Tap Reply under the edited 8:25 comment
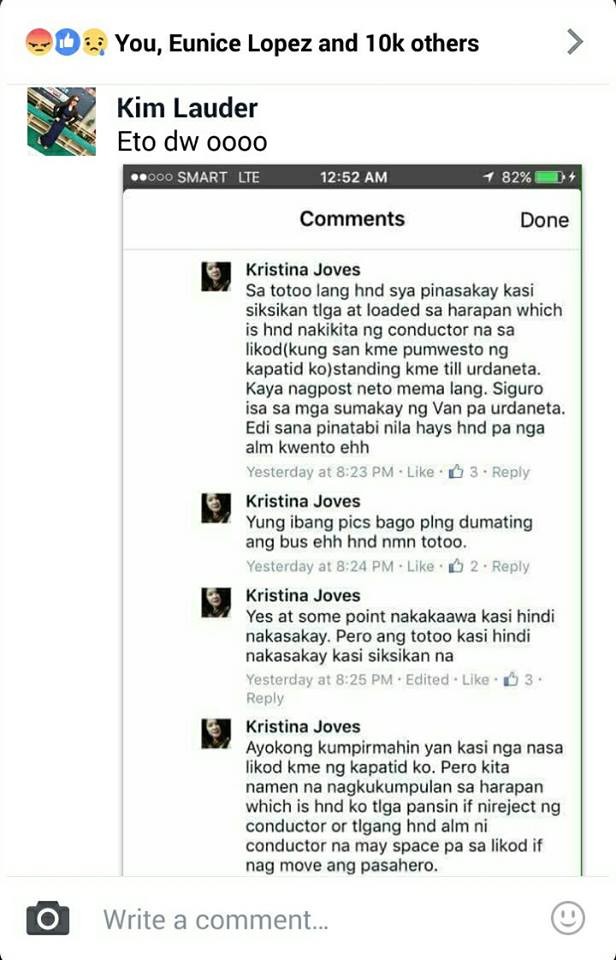This screenshot has width=616, height=960. (265, 699)
